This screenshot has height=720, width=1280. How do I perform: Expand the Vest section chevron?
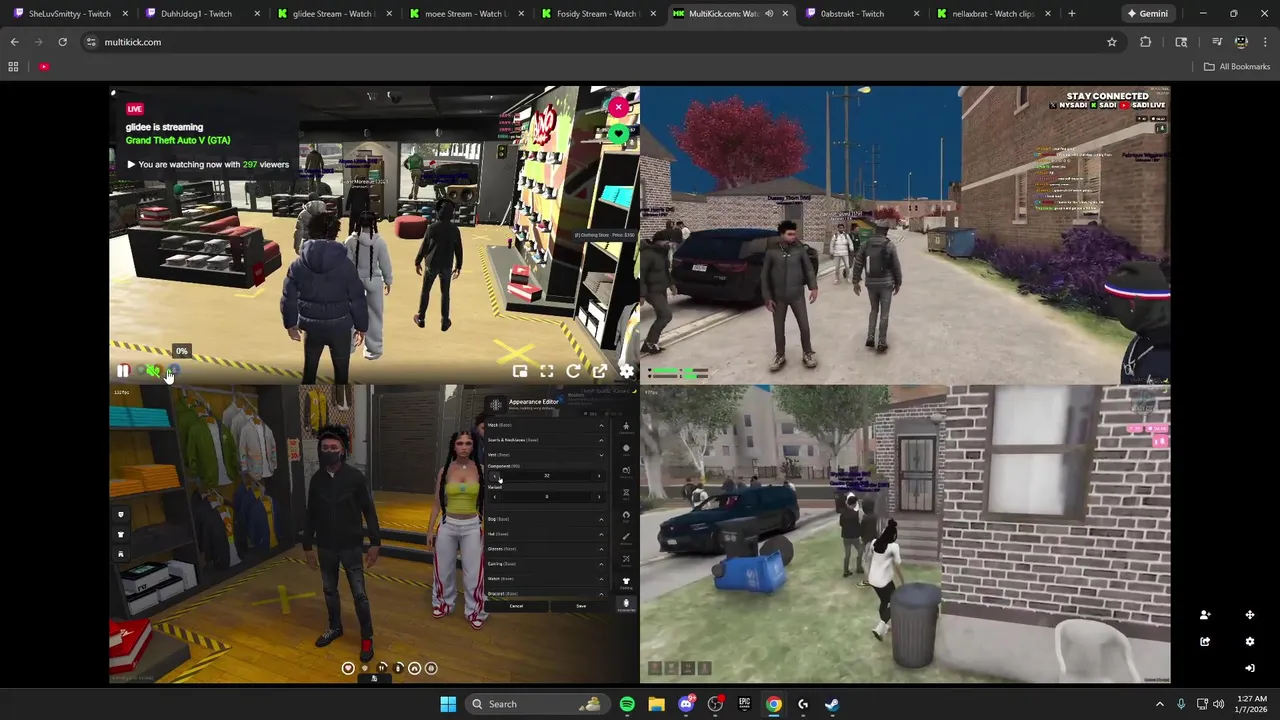coord(601,455)
